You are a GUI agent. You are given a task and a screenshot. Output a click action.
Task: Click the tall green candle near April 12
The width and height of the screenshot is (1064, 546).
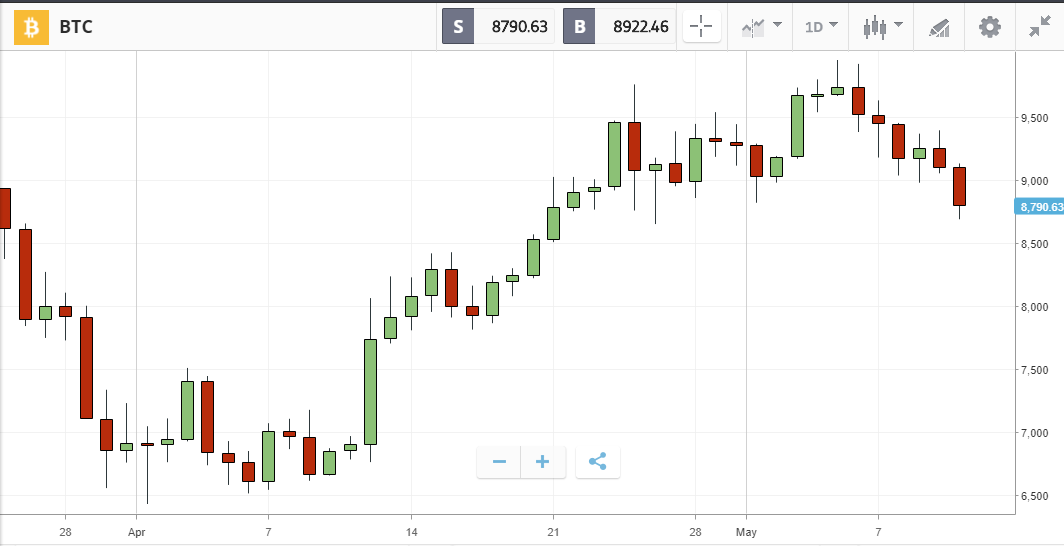370,391
